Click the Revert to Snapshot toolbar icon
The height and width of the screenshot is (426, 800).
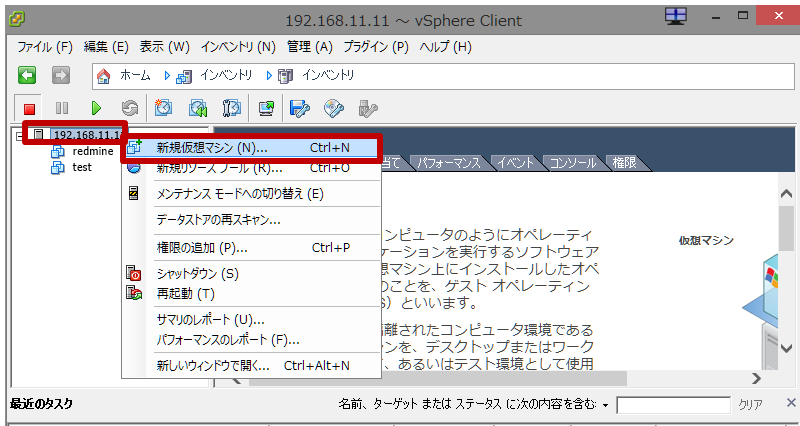coord(197,108)
